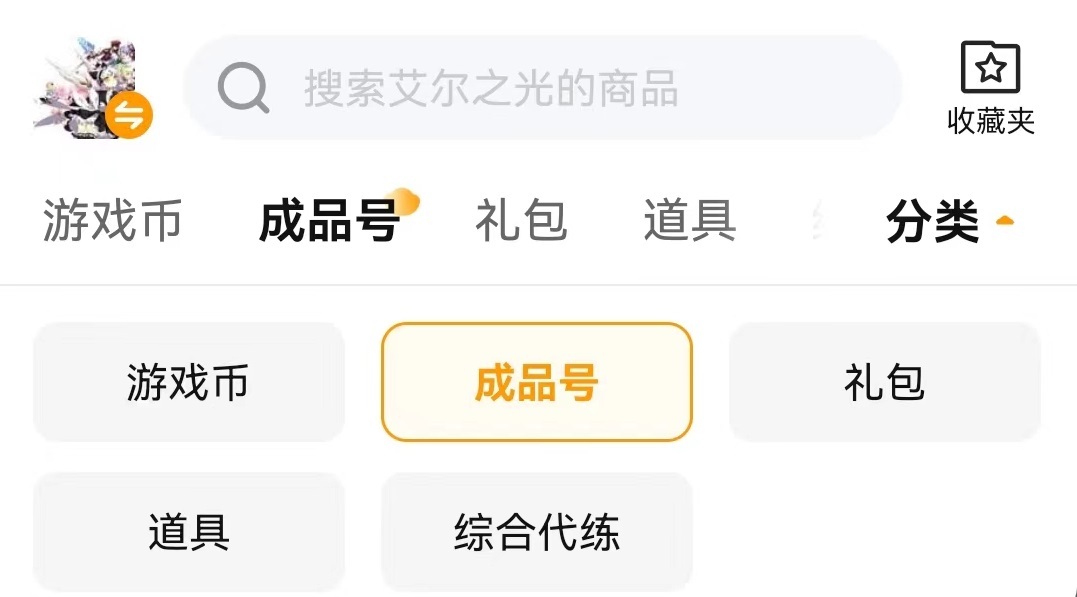Pick the 礼包 category chip in grid
Image resolution: width=1077 pixels, height=597 pixels.
tap(884, 382)
